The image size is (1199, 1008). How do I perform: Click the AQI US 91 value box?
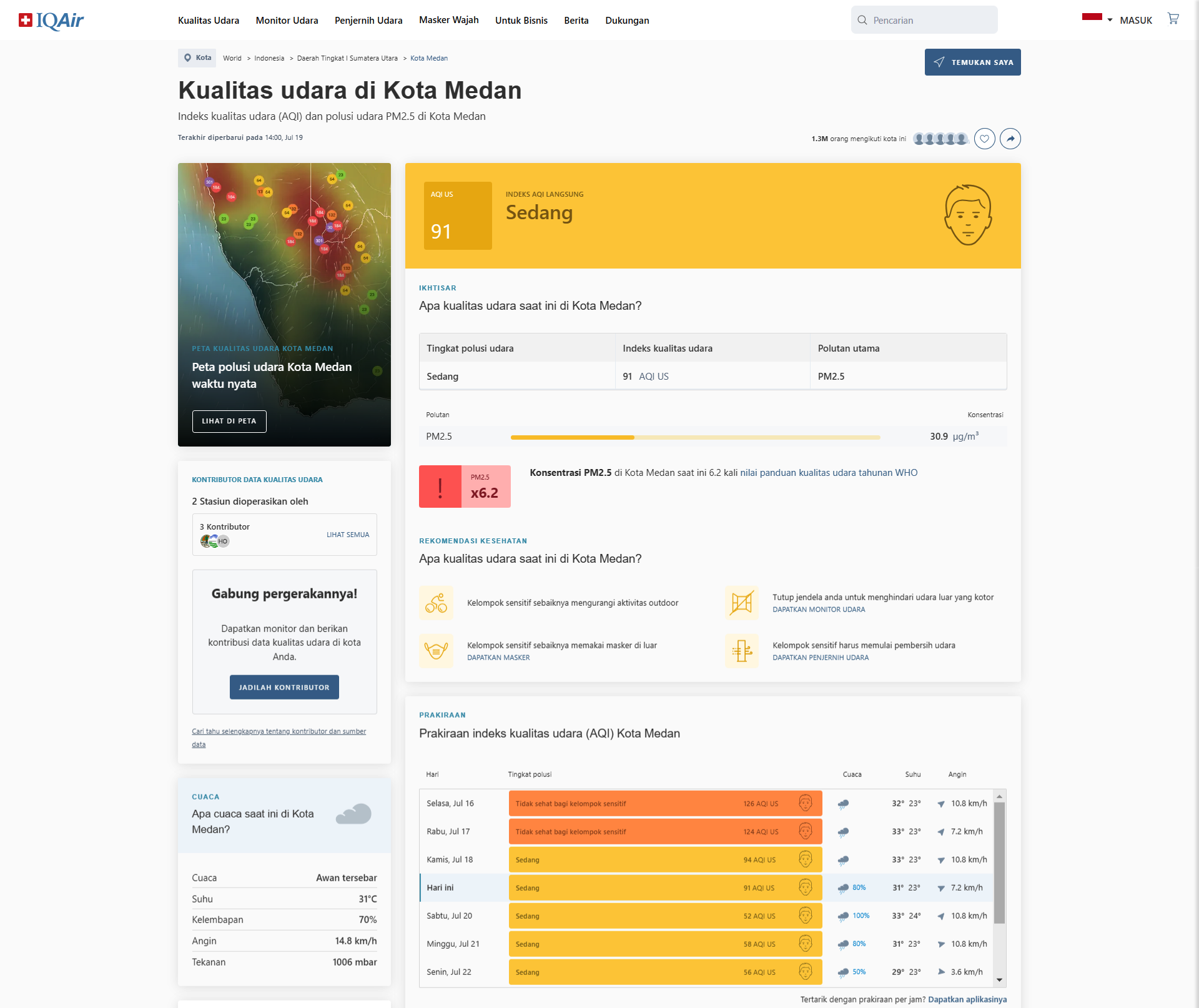click(458, 215)
